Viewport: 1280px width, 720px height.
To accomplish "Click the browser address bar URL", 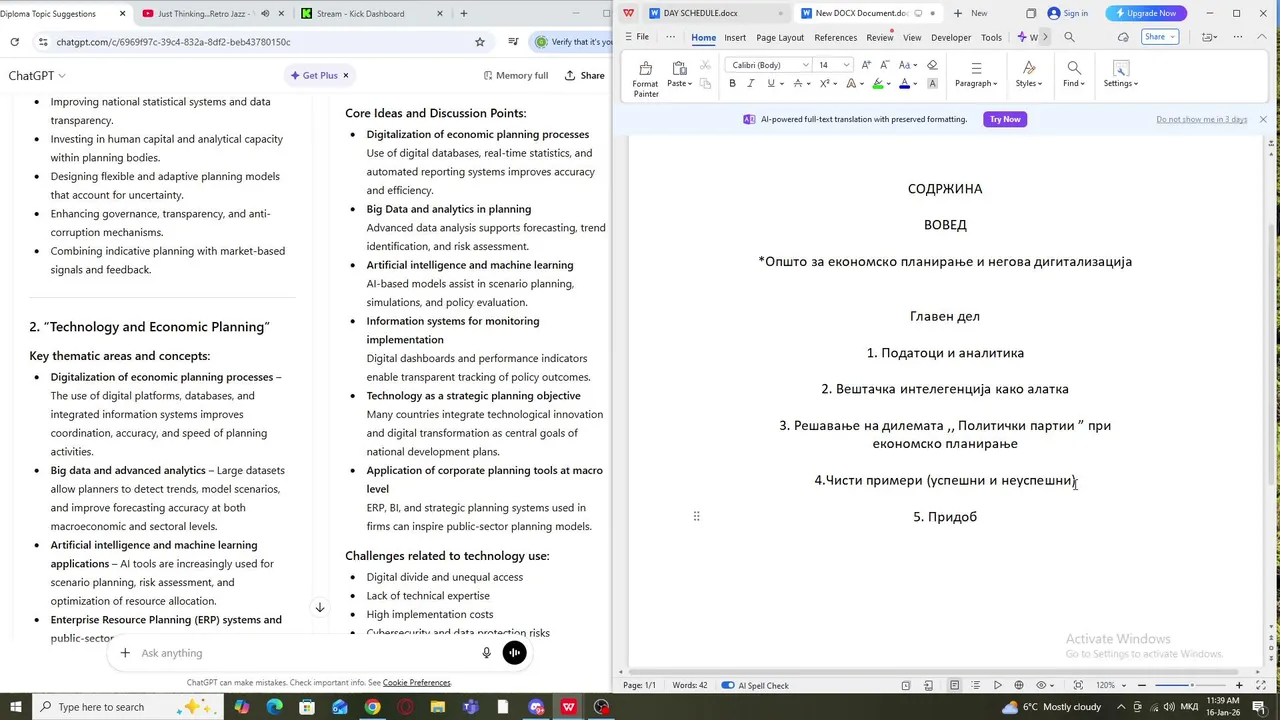I will pos(174,42).
